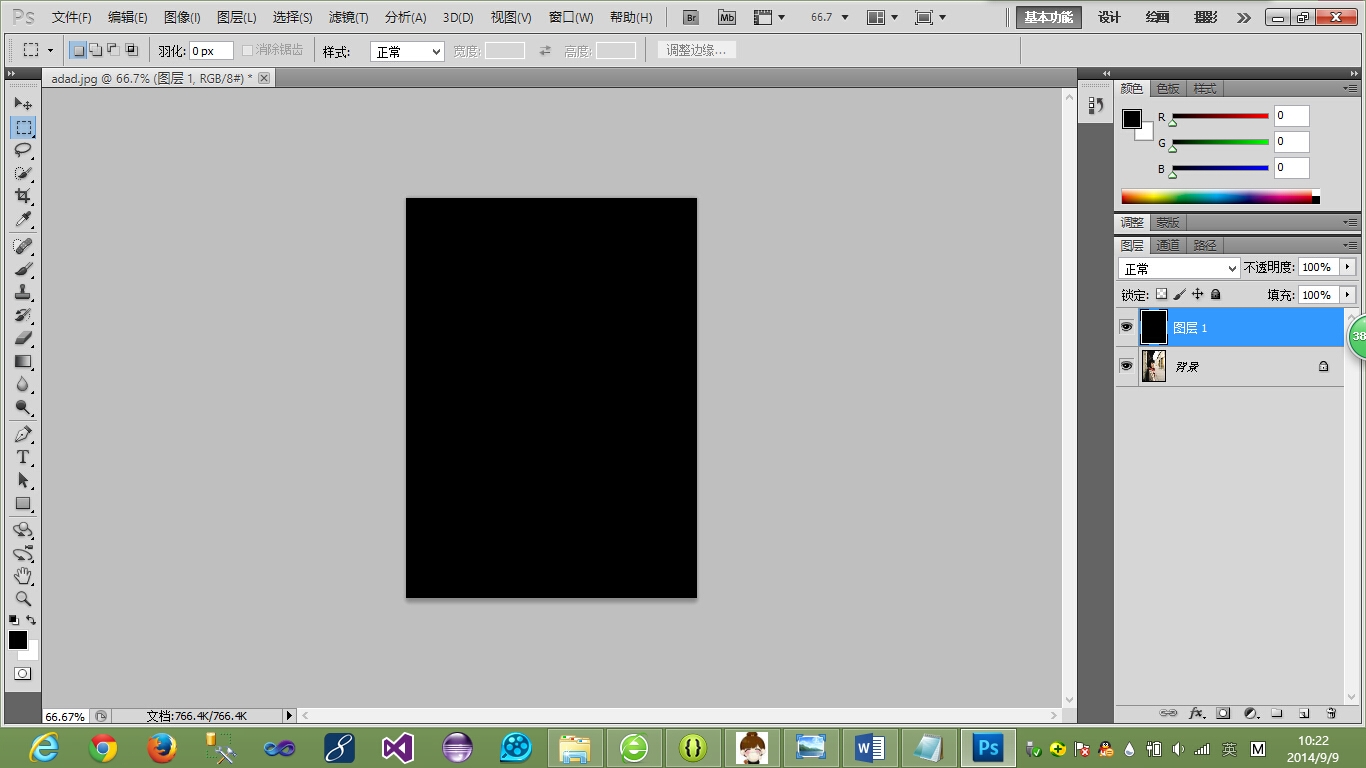Select the Path Selection tool
Image resolution: width=1366 pixels, height=768 pixels.
point(23,480)
